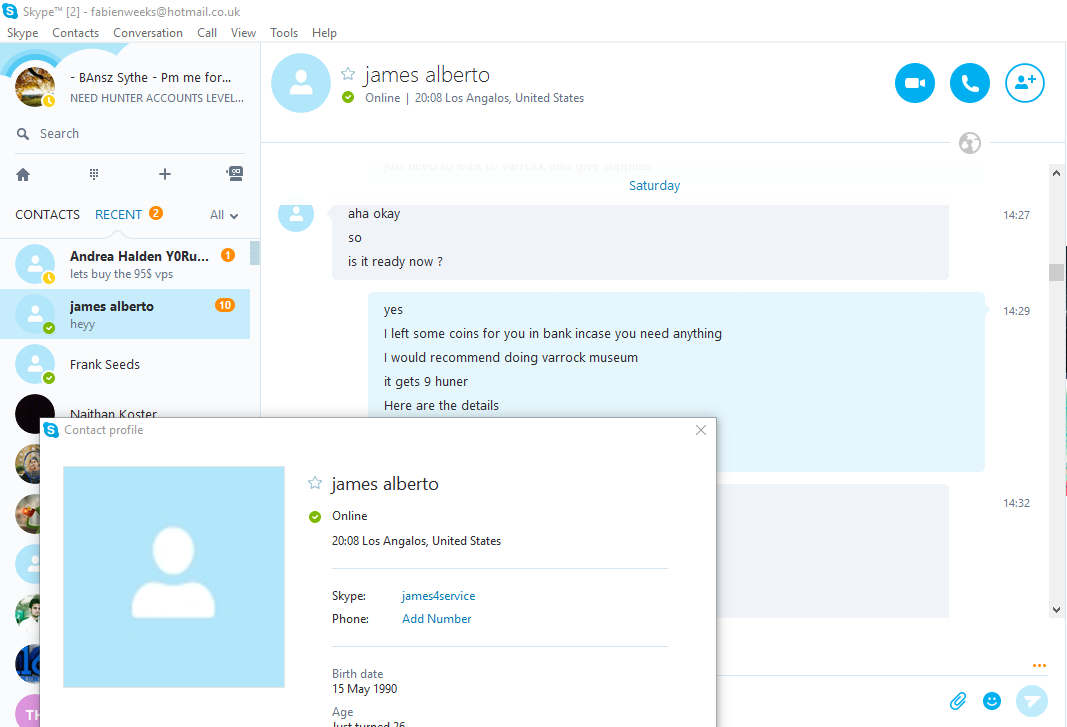Viewport: 1067px width, 727px height.
Task: Open the emoticon picker
Action: pyautogui.click(x=992, y=701)
